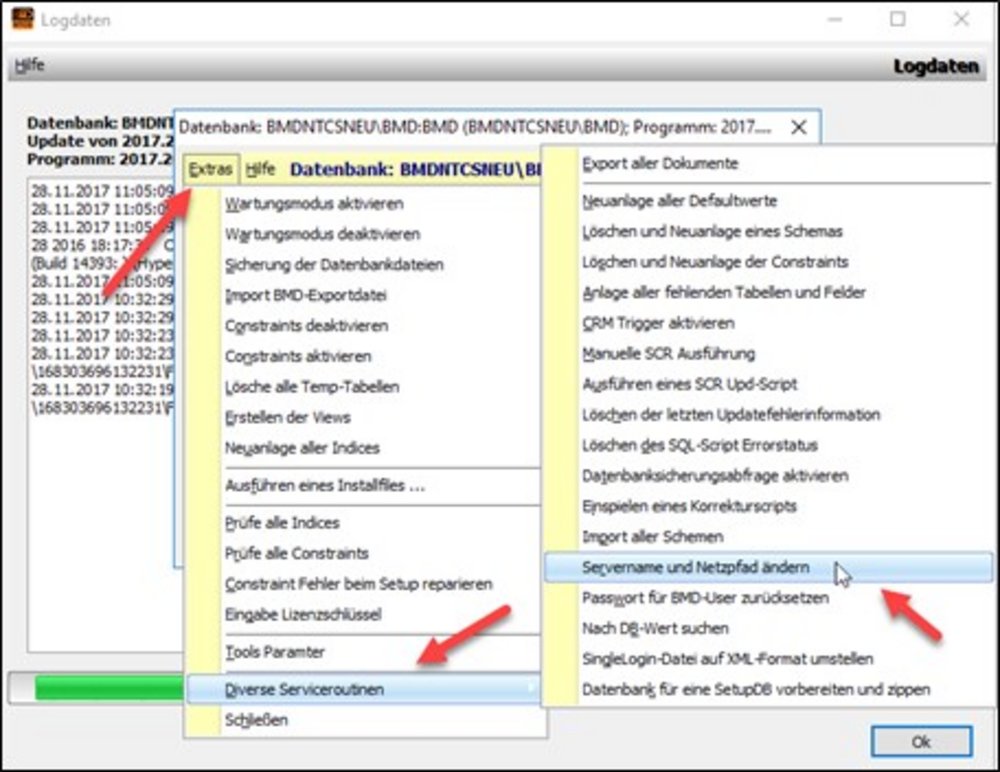The width and height of the screenshot is (1000, 772).
Task: Close the Logdaten window
Action: (961, 19)
